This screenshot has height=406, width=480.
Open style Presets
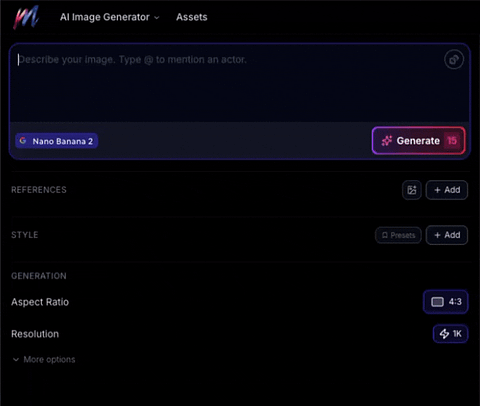tap(398, 235)
